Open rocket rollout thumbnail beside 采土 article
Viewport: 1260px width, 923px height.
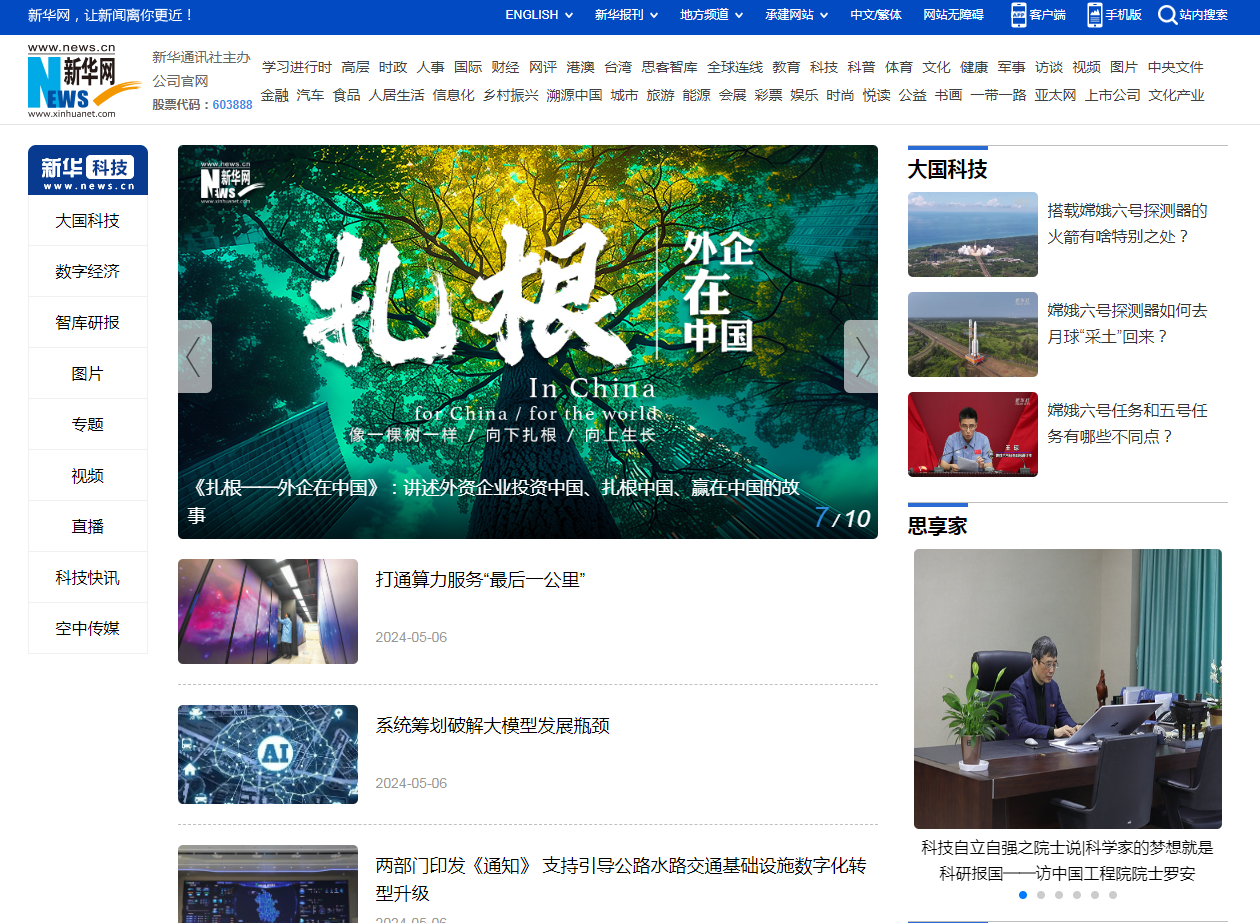click(973, 334)
